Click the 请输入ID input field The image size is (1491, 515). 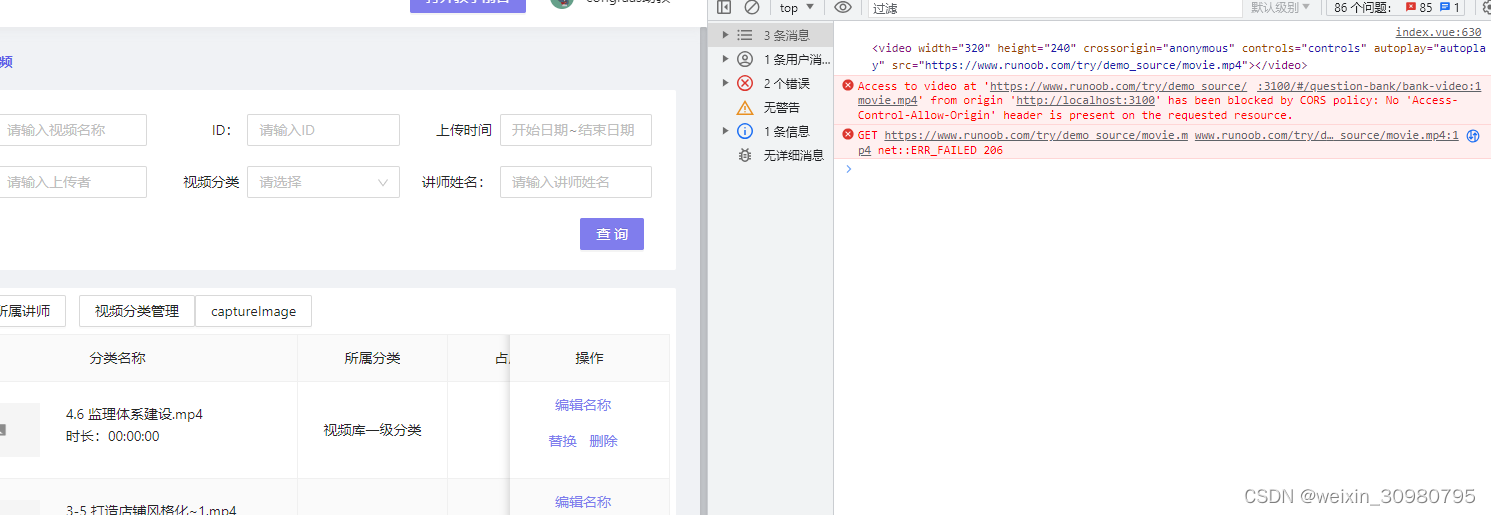point(323,130)
